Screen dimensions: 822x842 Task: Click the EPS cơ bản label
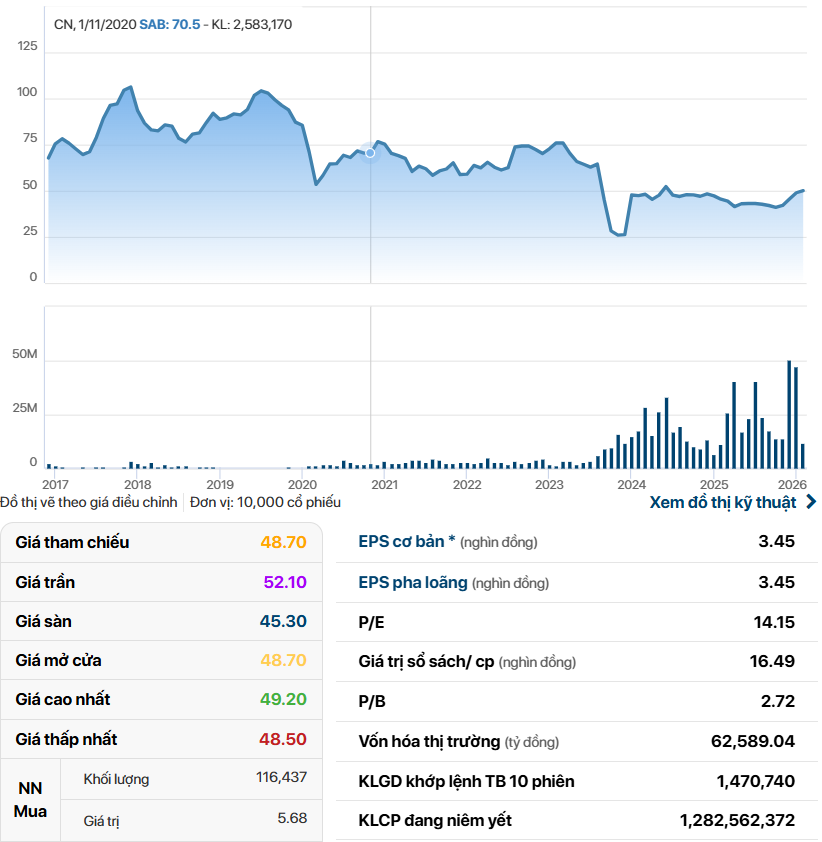pyautogui.click(x=406, y=542)
